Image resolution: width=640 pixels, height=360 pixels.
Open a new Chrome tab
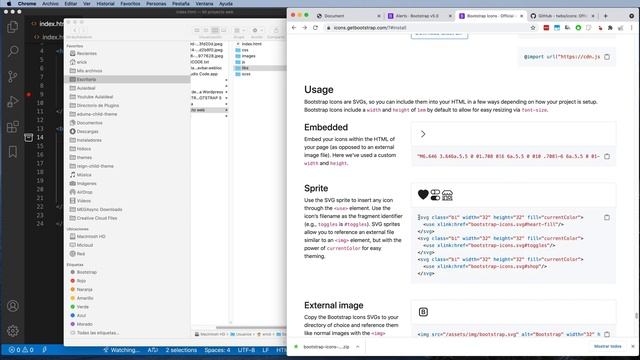[606, 16]
